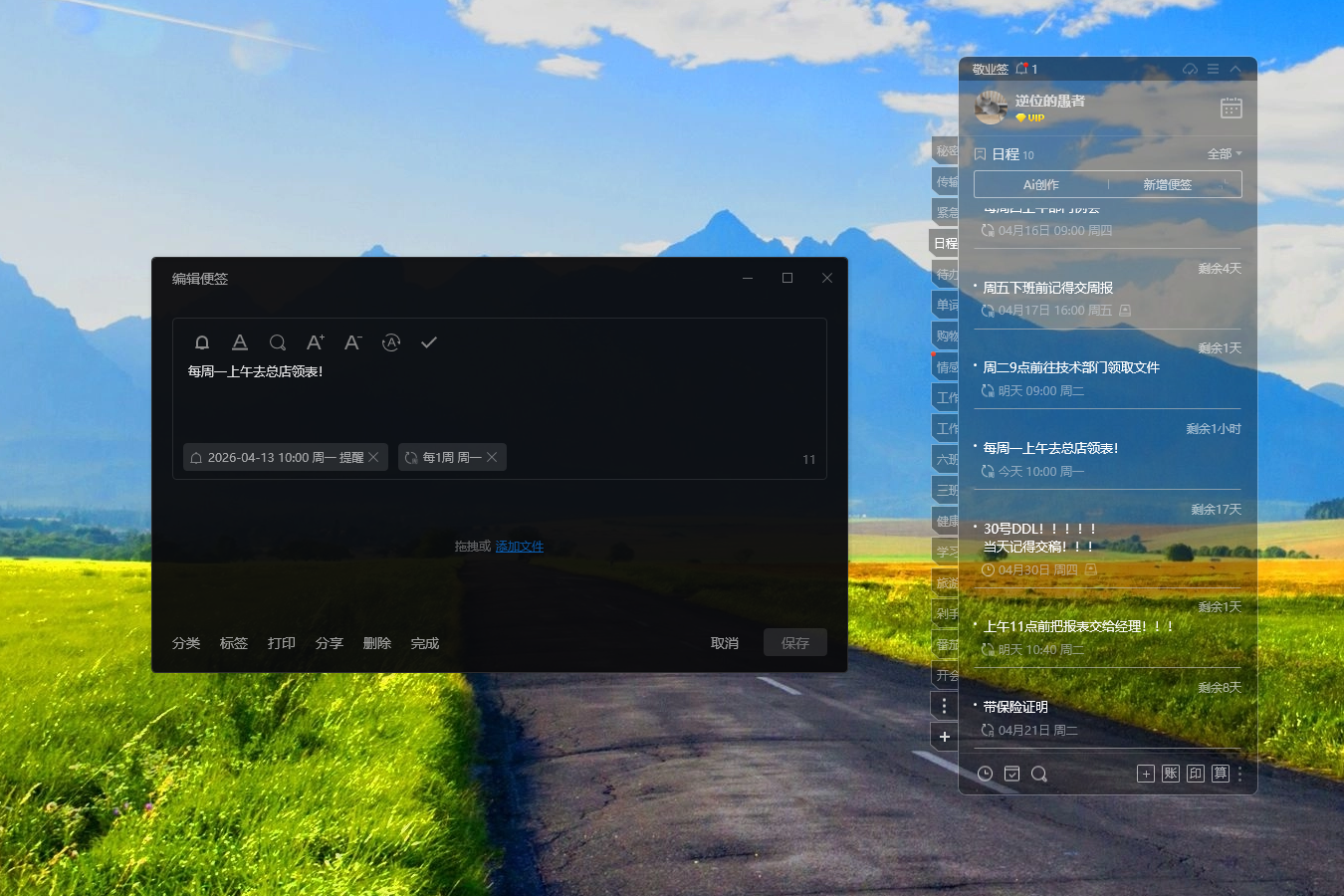Increase font size with the A+ icon
Screen dimensions: 1344x896
[x=315, y=341]
